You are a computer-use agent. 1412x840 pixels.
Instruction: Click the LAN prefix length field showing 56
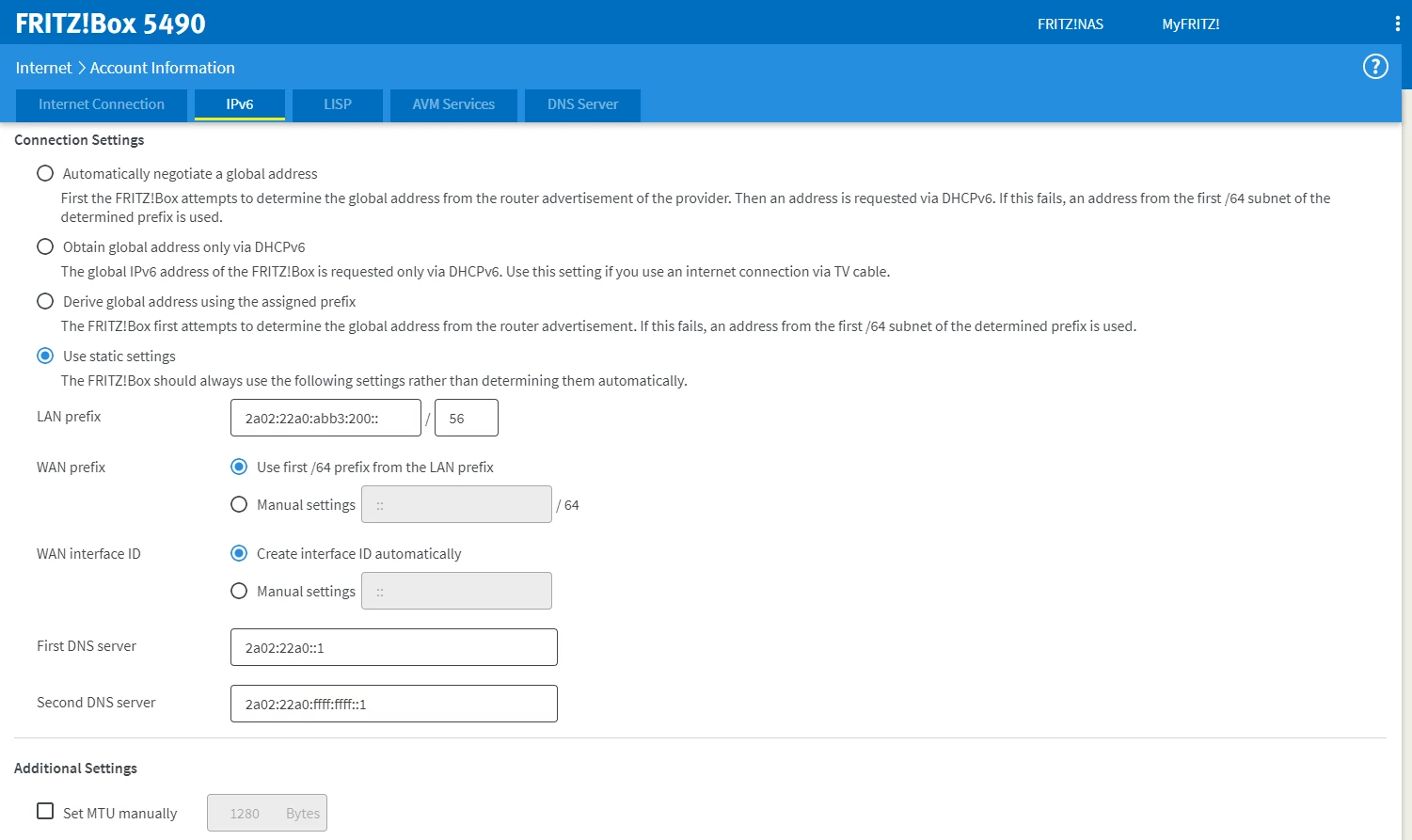click(467, 418)
